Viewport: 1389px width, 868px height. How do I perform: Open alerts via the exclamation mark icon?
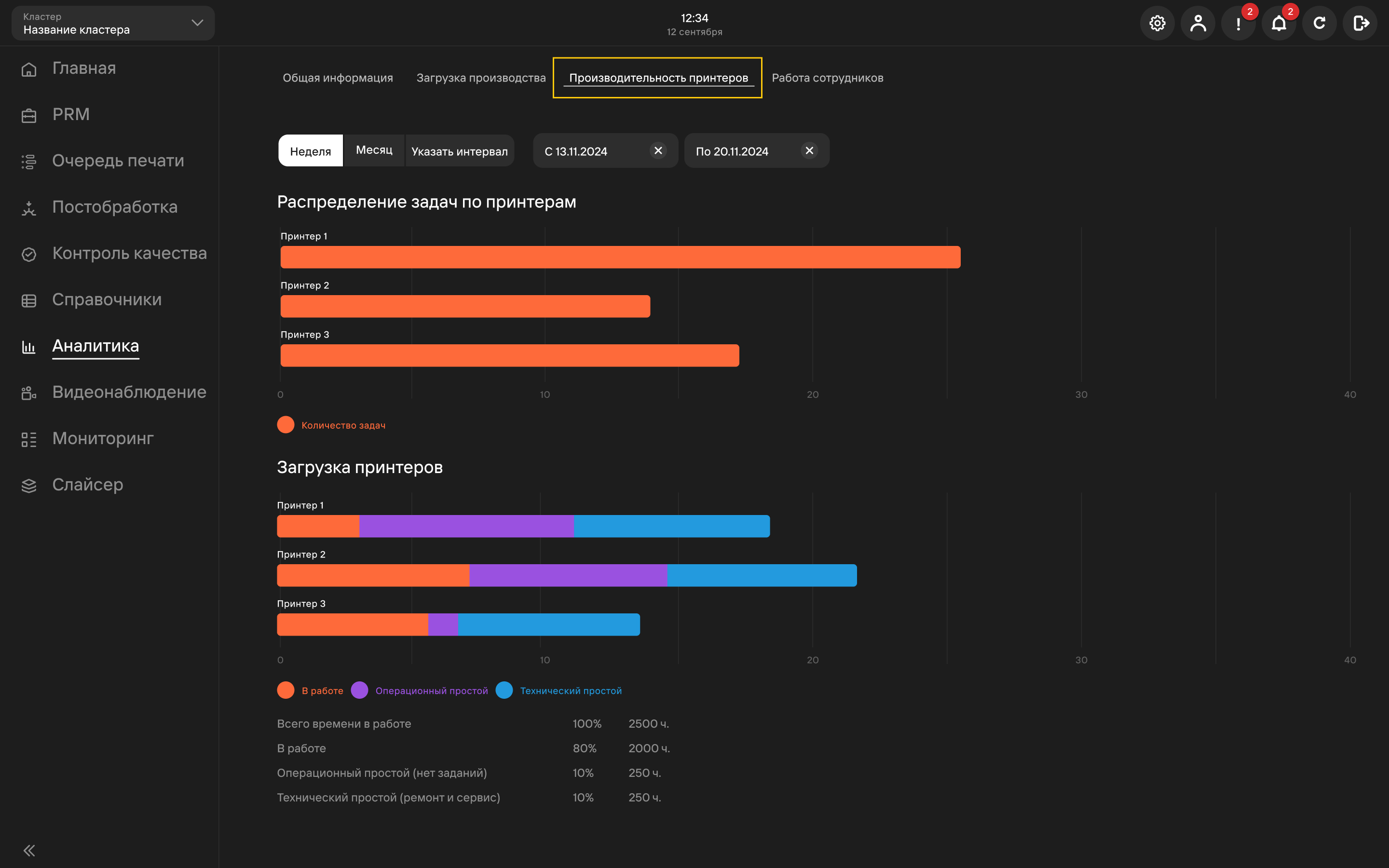click(x=1239, y=23)
